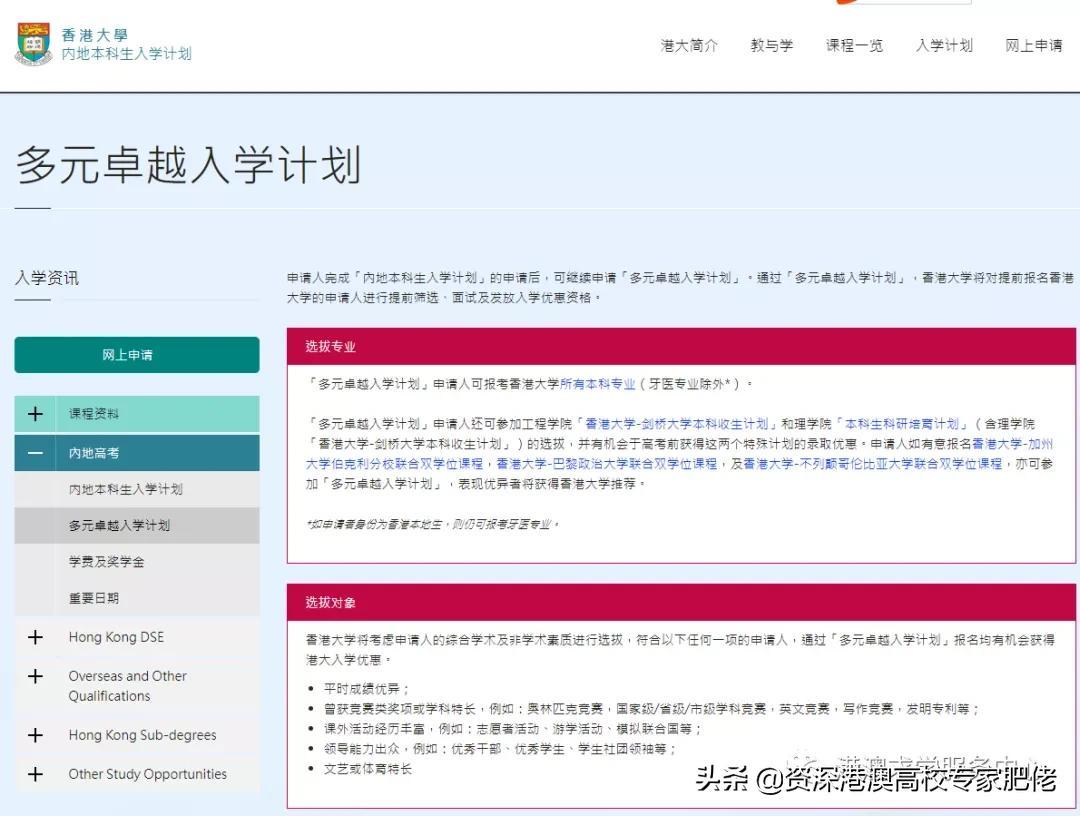Image resolution: width=1080 pixels, height=816 pixels.
Task: Expand Overseas and Other Qualifications plus icon
Action: click(x=35, y=676)
